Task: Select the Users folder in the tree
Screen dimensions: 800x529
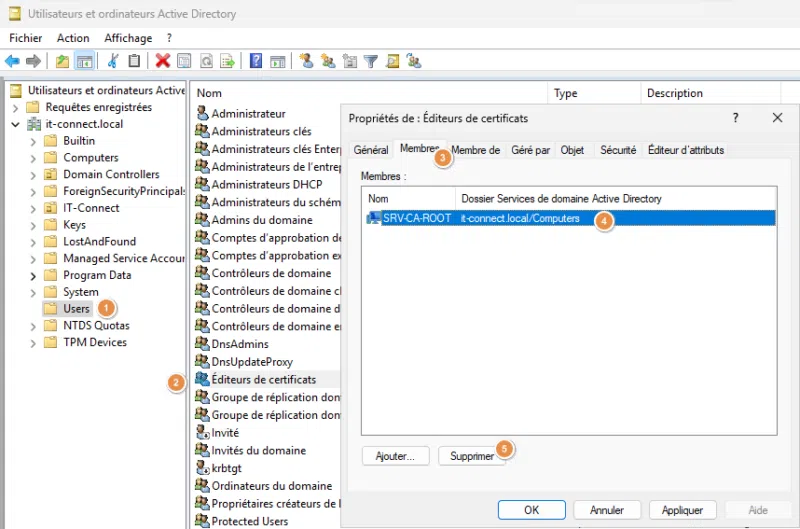Action: click(76, 309)
